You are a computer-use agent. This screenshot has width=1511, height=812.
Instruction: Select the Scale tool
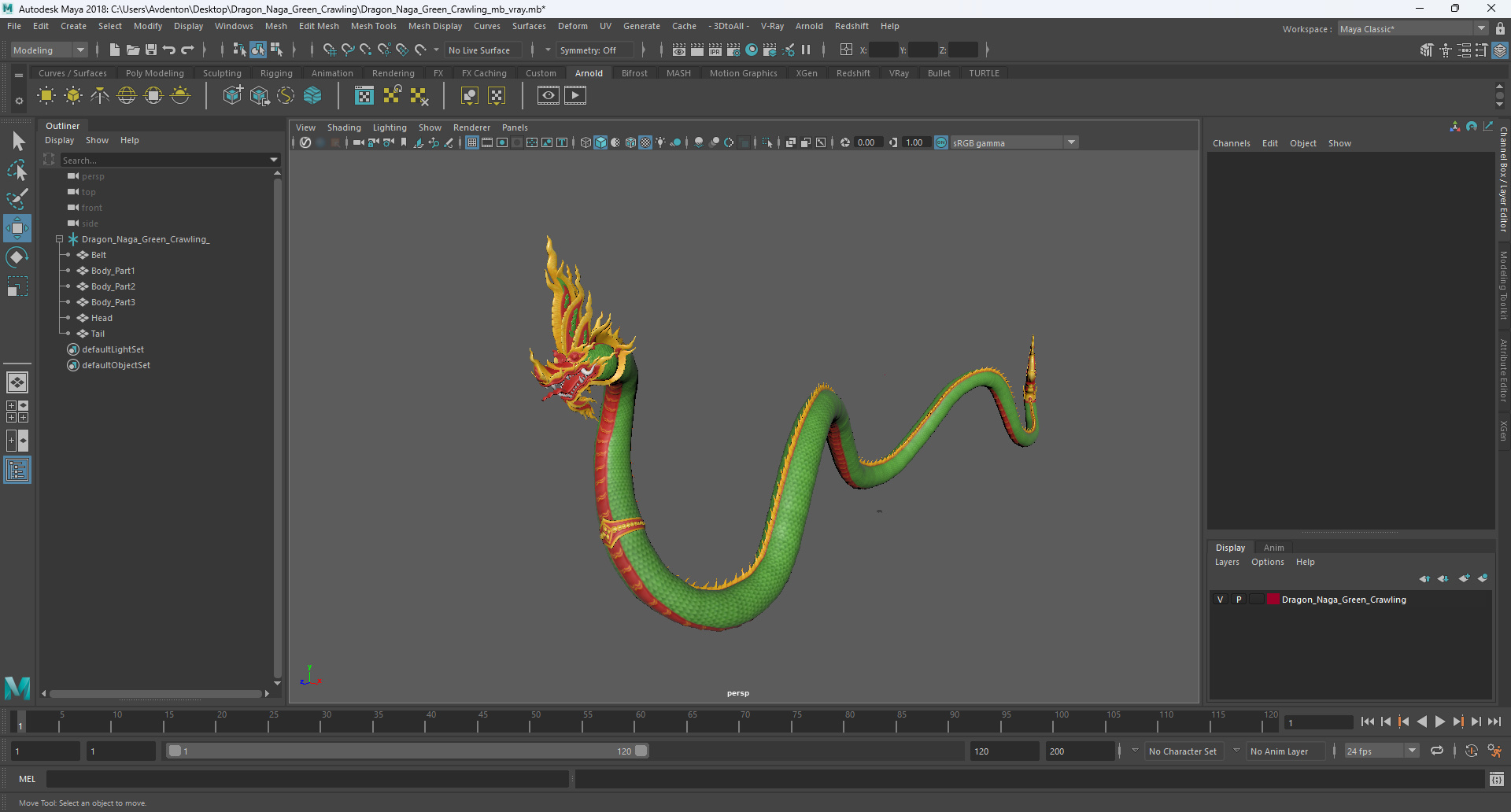17,286
